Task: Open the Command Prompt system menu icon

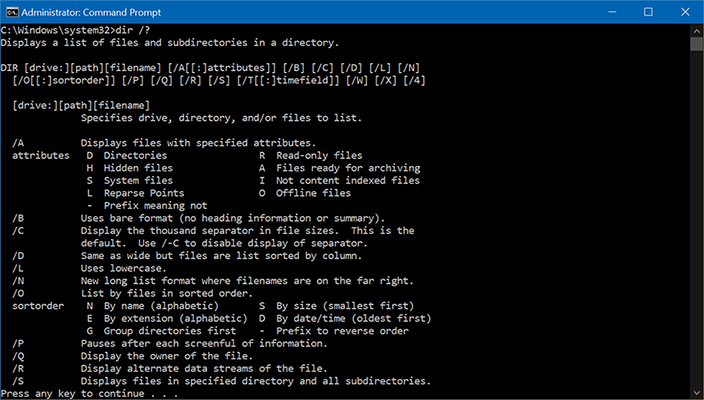Action: tap(12, 12)
